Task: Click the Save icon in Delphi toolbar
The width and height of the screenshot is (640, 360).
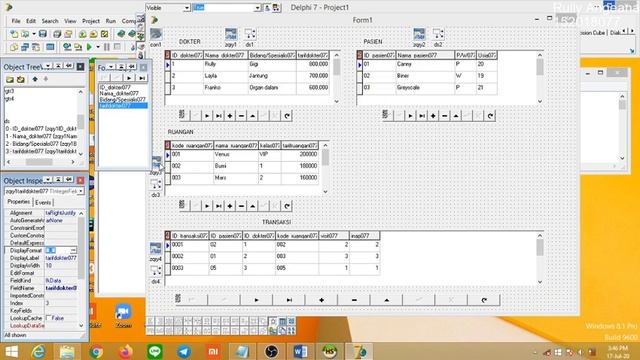Action: tap(43, 34)
